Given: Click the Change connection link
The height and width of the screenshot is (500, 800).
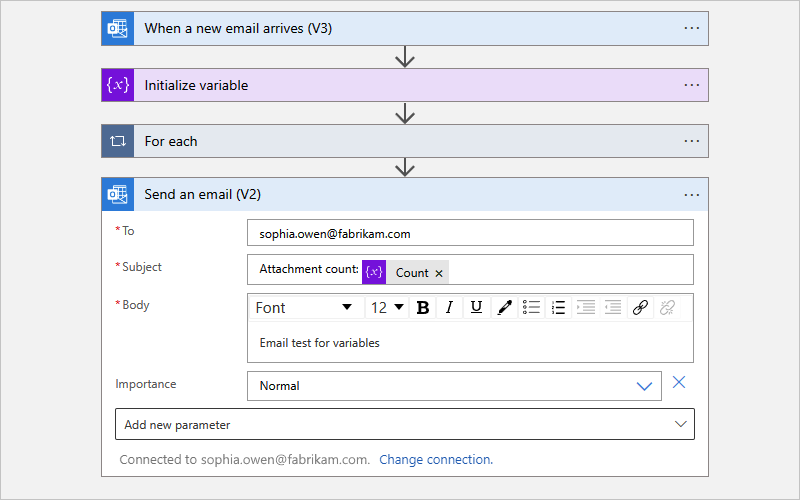Looking at the screenshot, I should point(435,460).
